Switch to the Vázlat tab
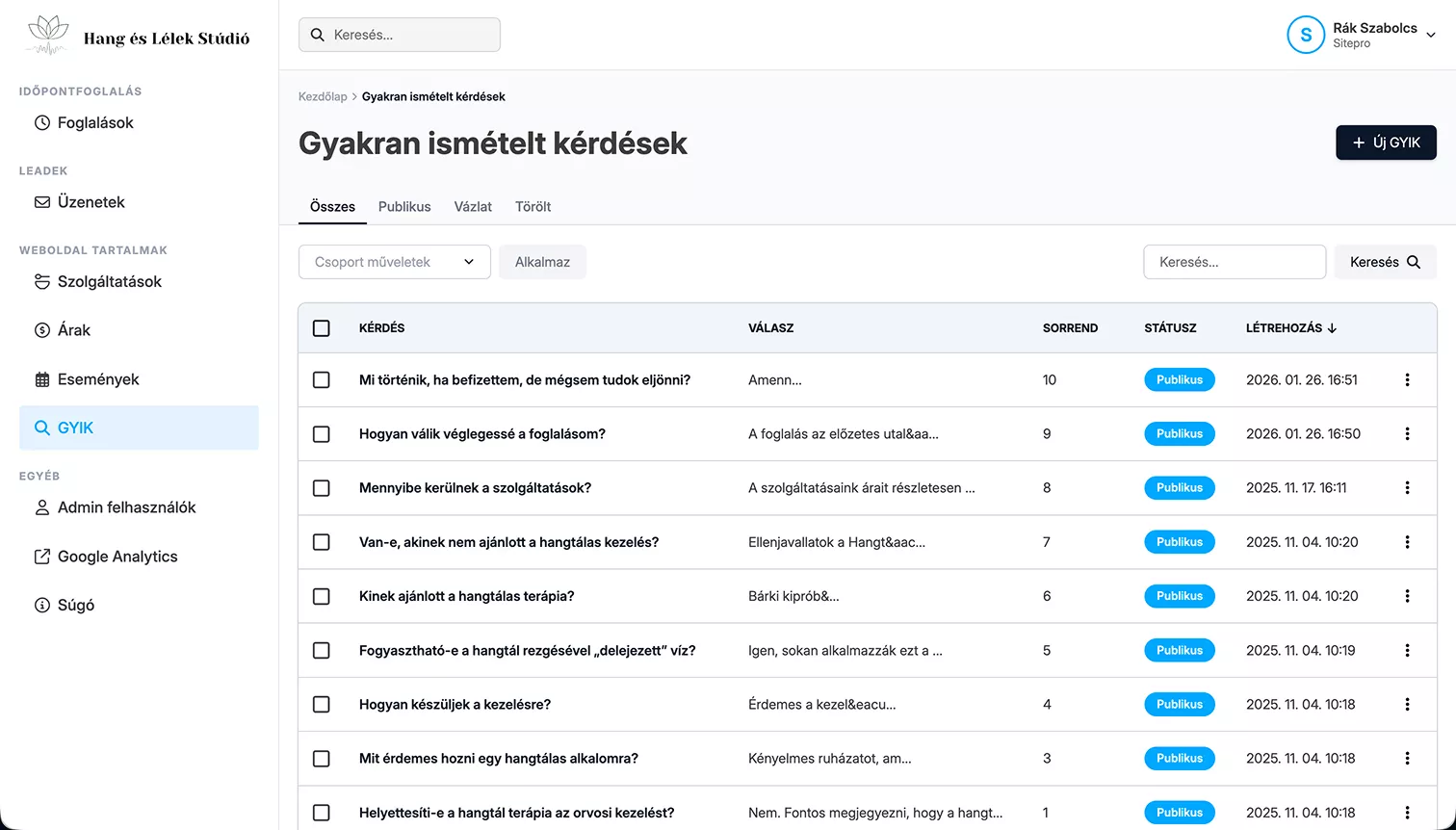Image resolution: width=1456 pixels, height=830 pixels. (x=473, y=207)
